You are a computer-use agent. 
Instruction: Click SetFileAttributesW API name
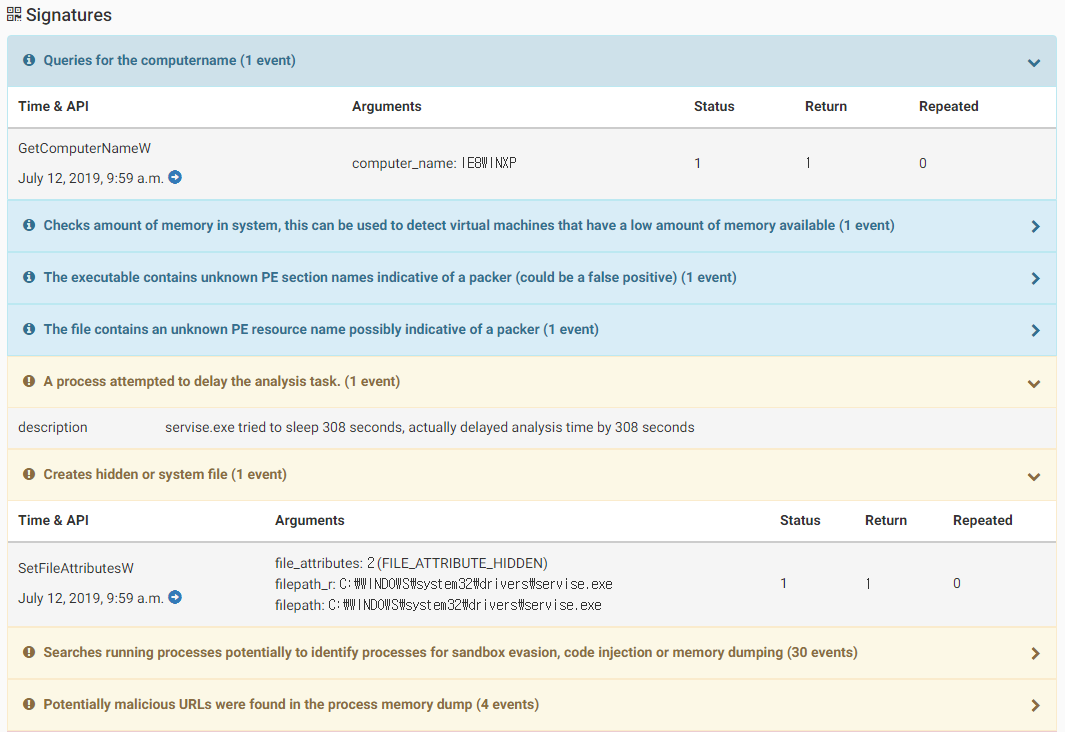pyautogui.click(x=76, y=568)
